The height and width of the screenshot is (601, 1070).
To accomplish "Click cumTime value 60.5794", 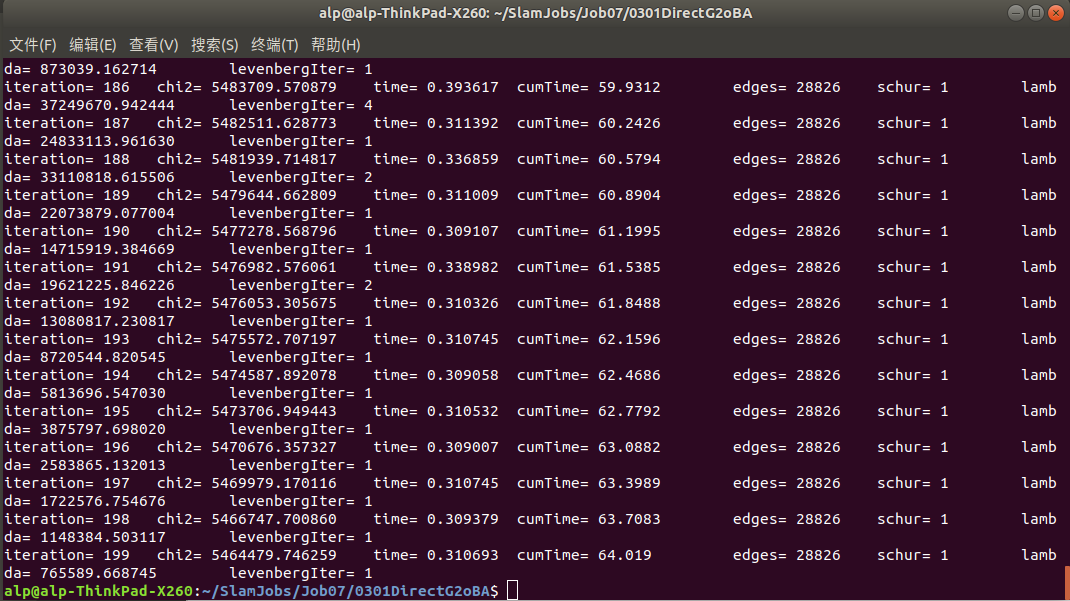I will pos(629,159).
